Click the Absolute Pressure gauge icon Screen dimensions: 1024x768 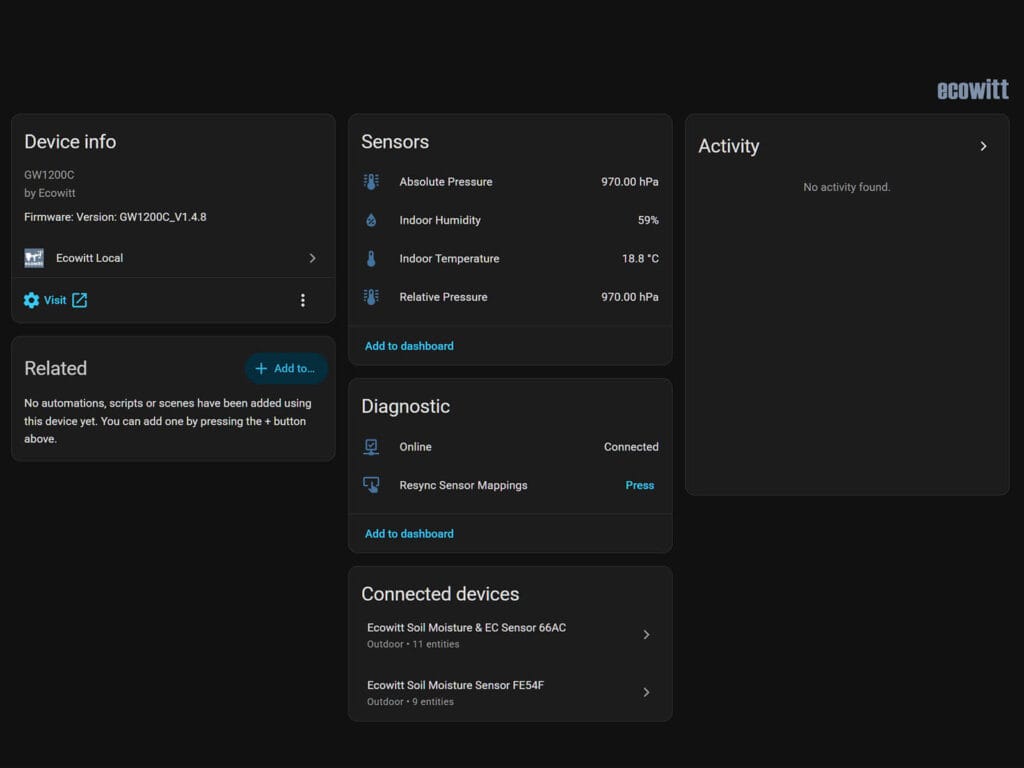pyautogui.click(x=371, y=182)
